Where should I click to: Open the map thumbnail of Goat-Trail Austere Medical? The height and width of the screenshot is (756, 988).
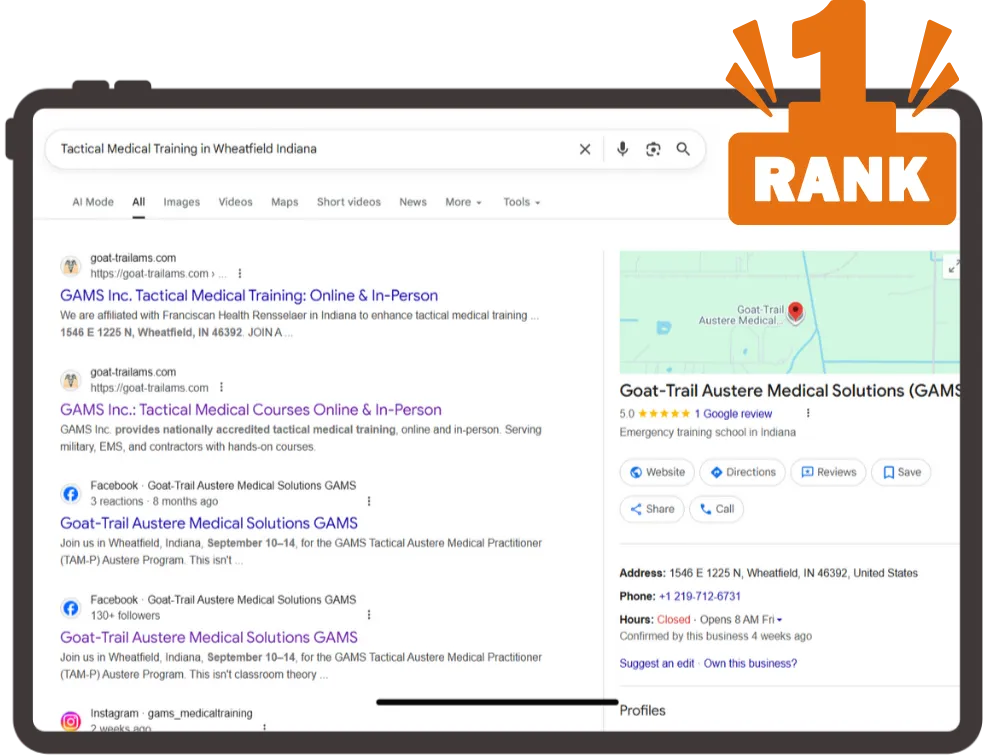click(790, 312)
